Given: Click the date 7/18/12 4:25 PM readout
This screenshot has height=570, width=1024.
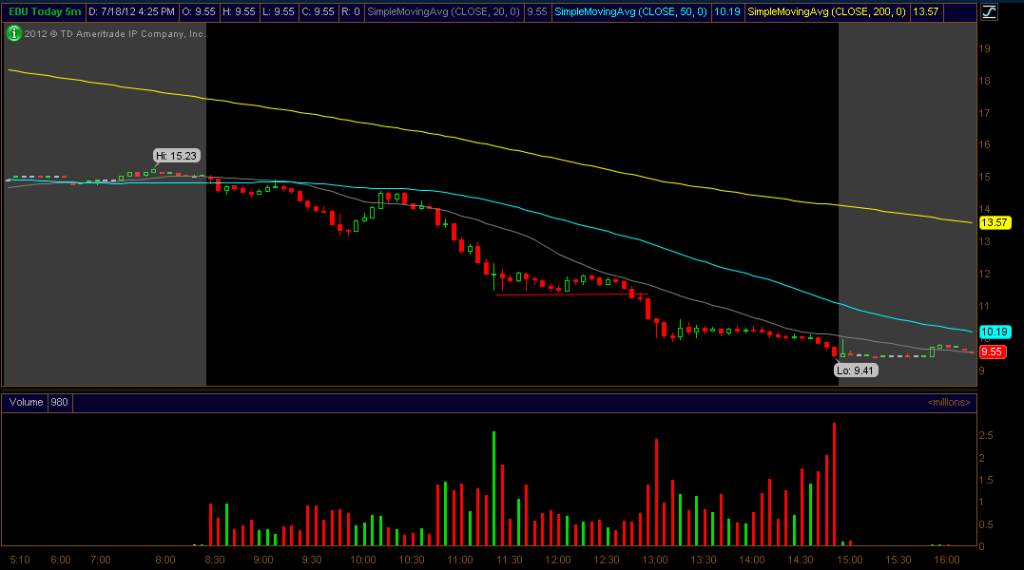Looking at the screenshot, I should (131, 12).
